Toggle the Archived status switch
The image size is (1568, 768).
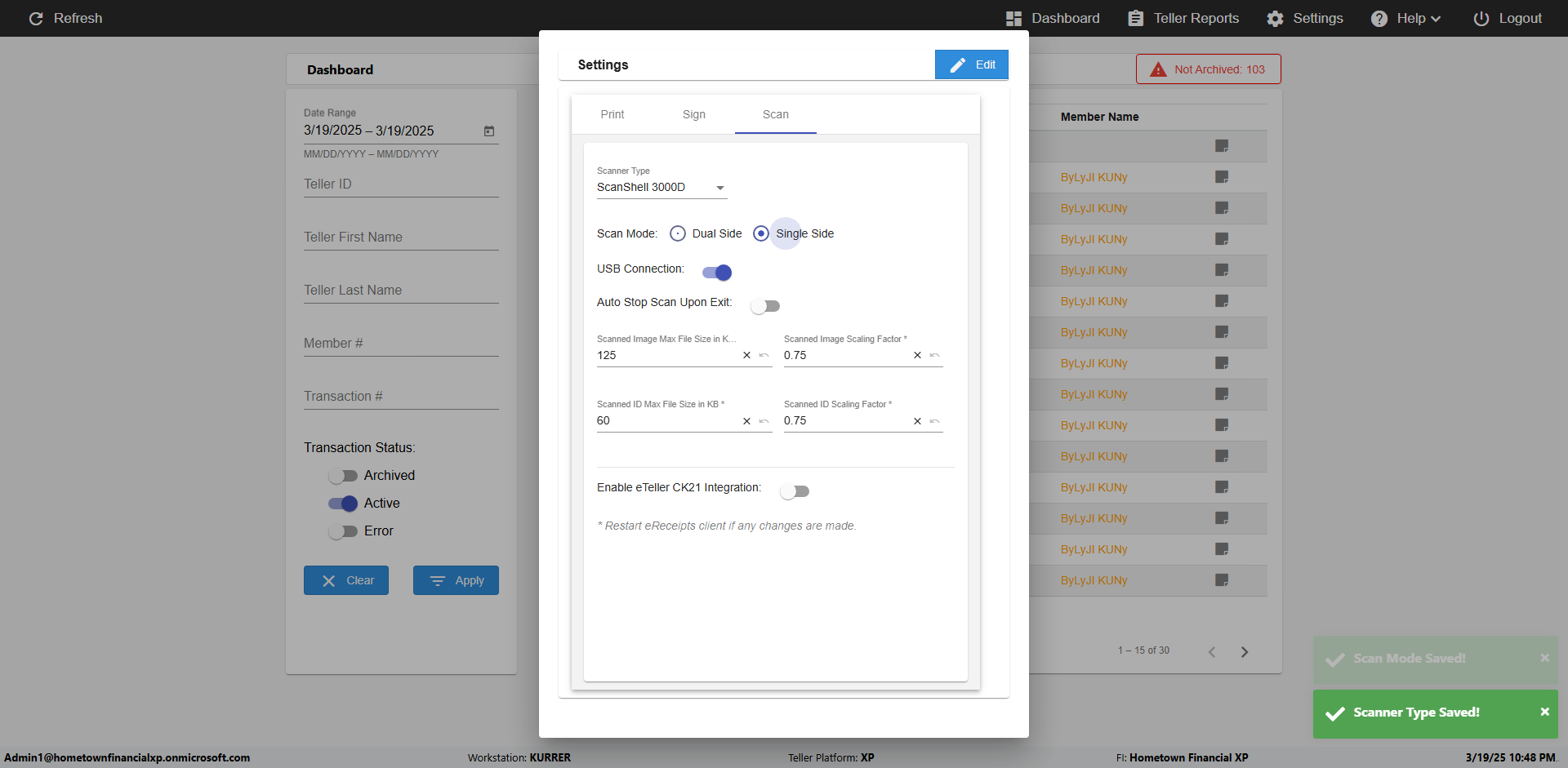(343, 476)
